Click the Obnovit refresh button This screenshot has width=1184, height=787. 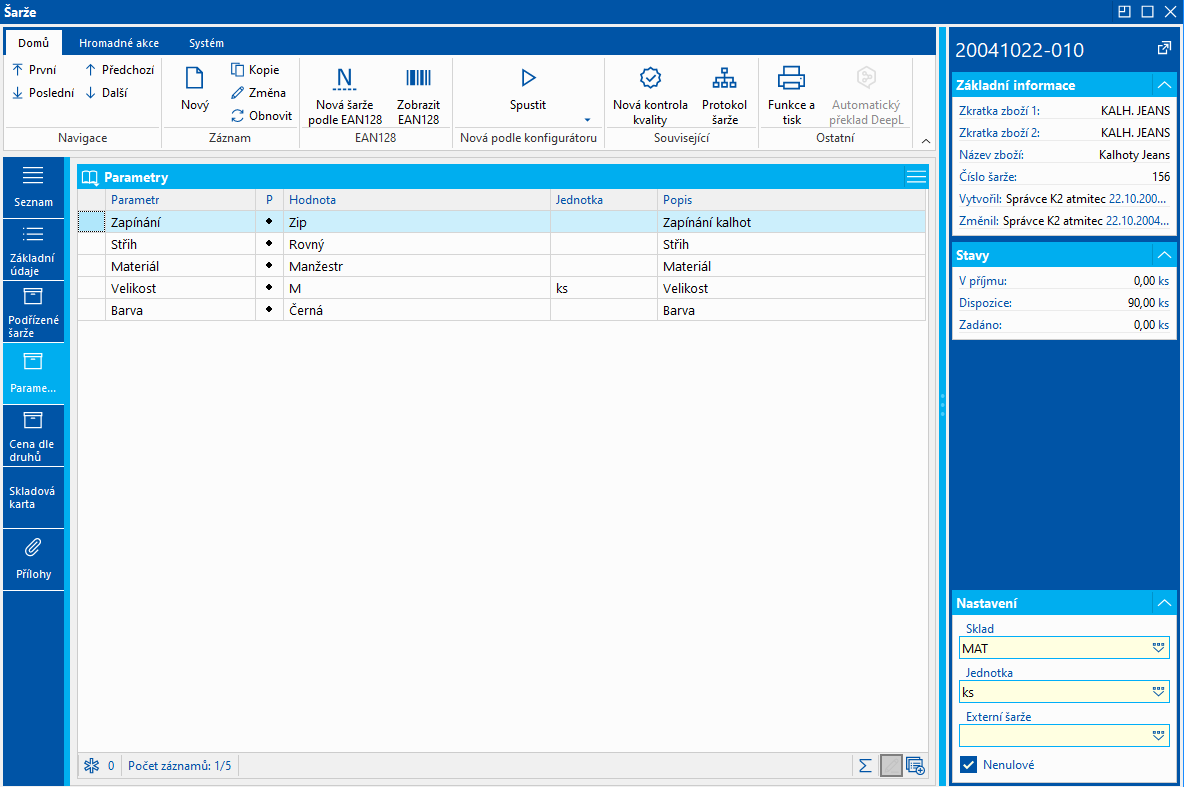coord(261,115)
